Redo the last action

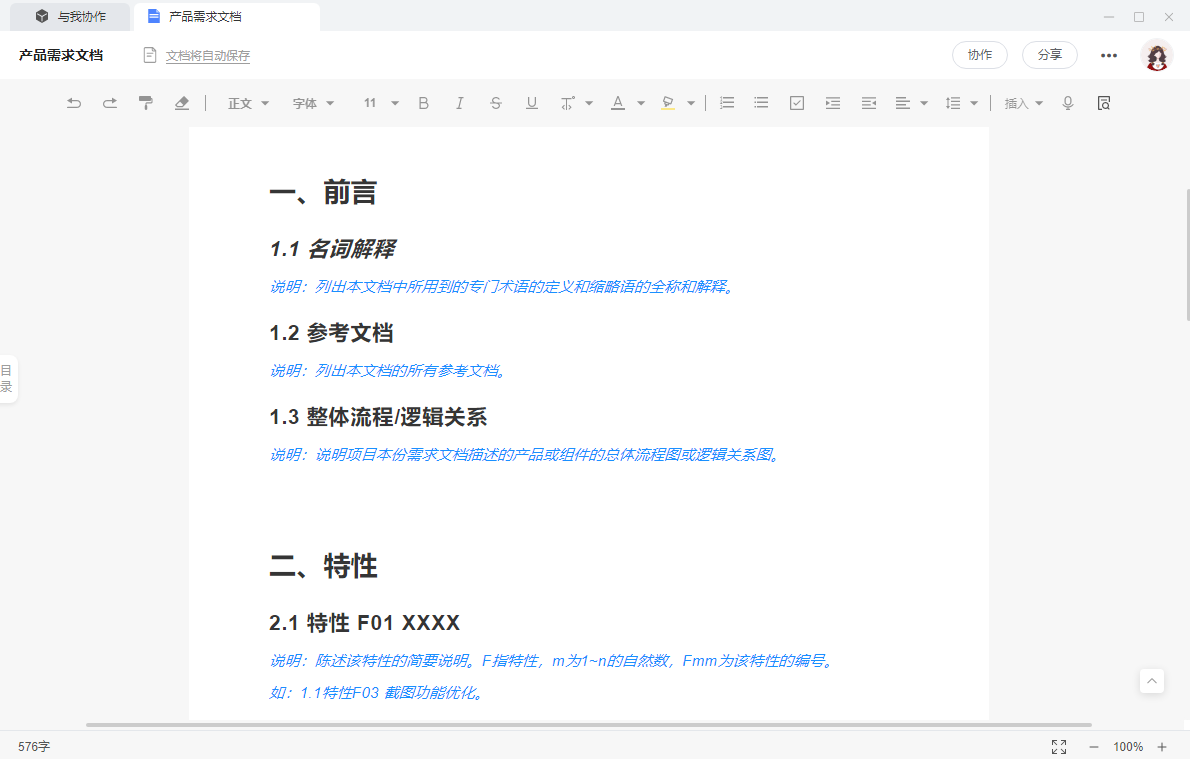click(110, 103)
